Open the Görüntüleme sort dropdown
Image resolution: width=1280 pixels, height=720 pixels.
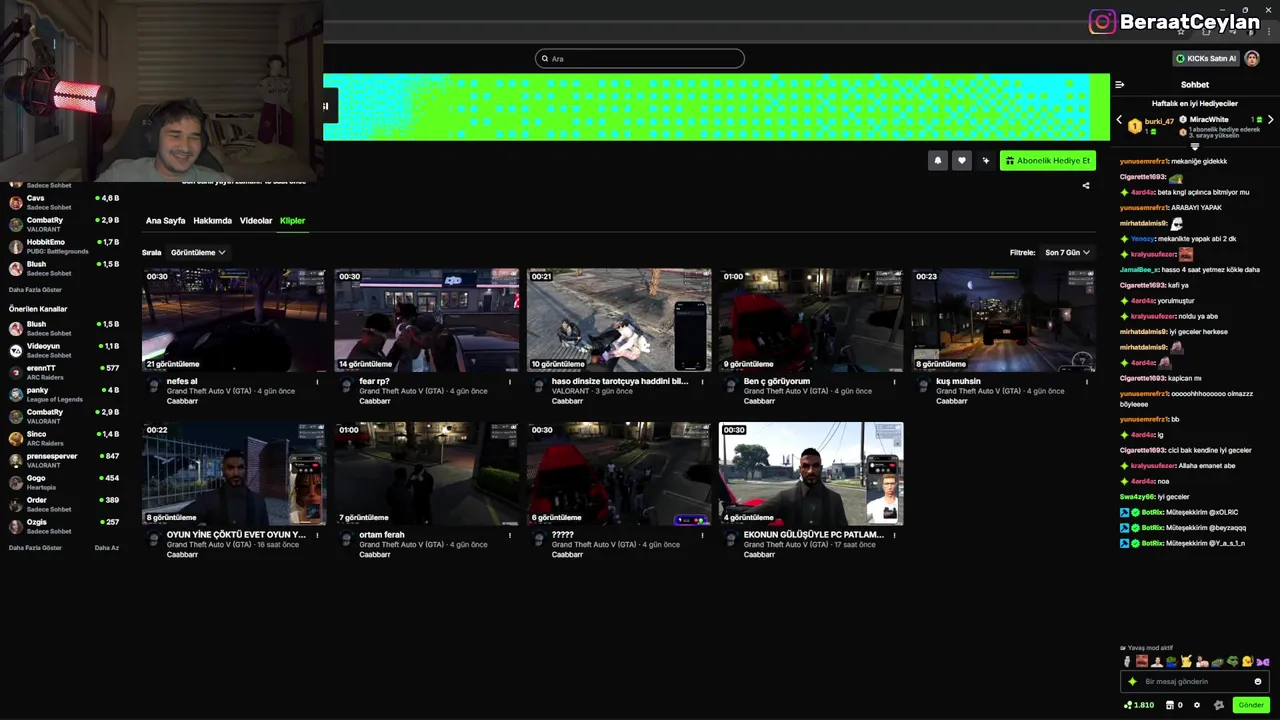click(198, 253)
